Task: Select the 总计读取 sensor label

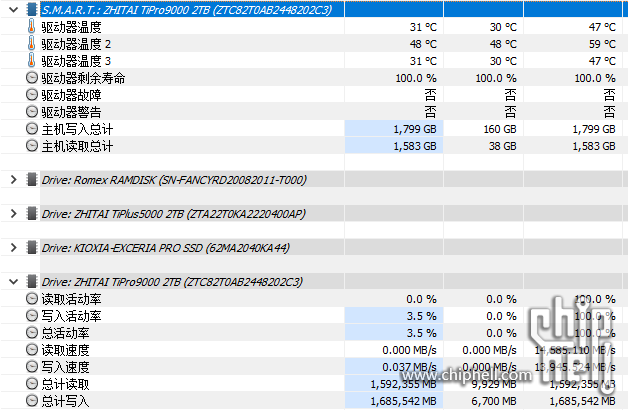Action: tap(65, 384)
